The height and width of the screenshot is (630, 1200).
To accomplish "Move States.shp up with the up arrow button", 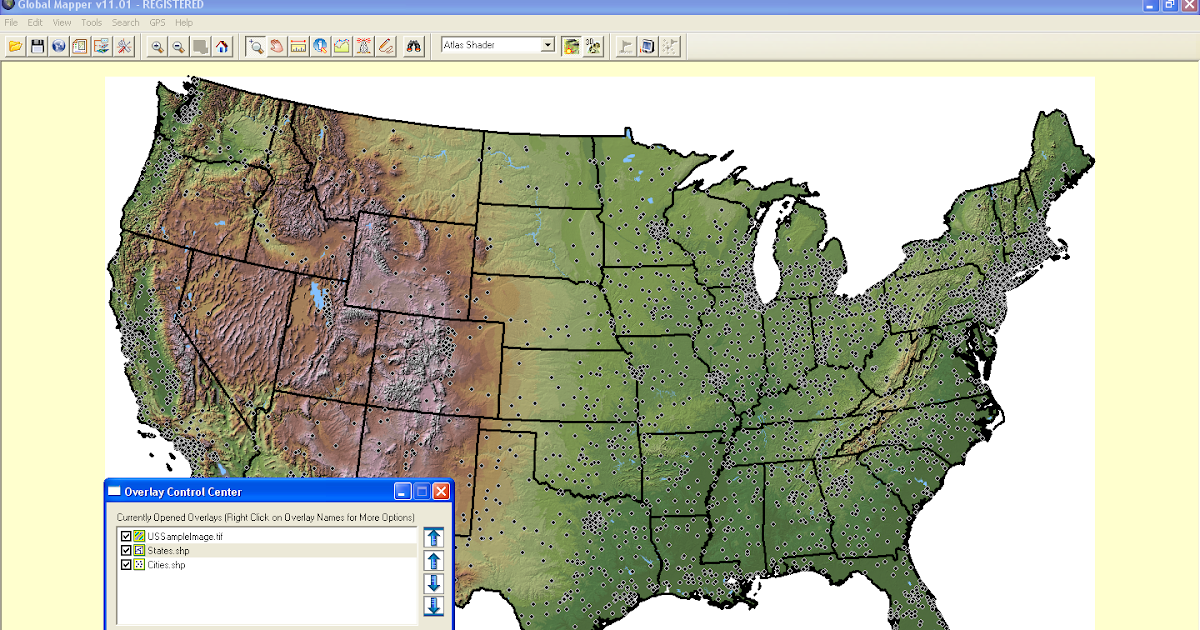I will (433, 560).
